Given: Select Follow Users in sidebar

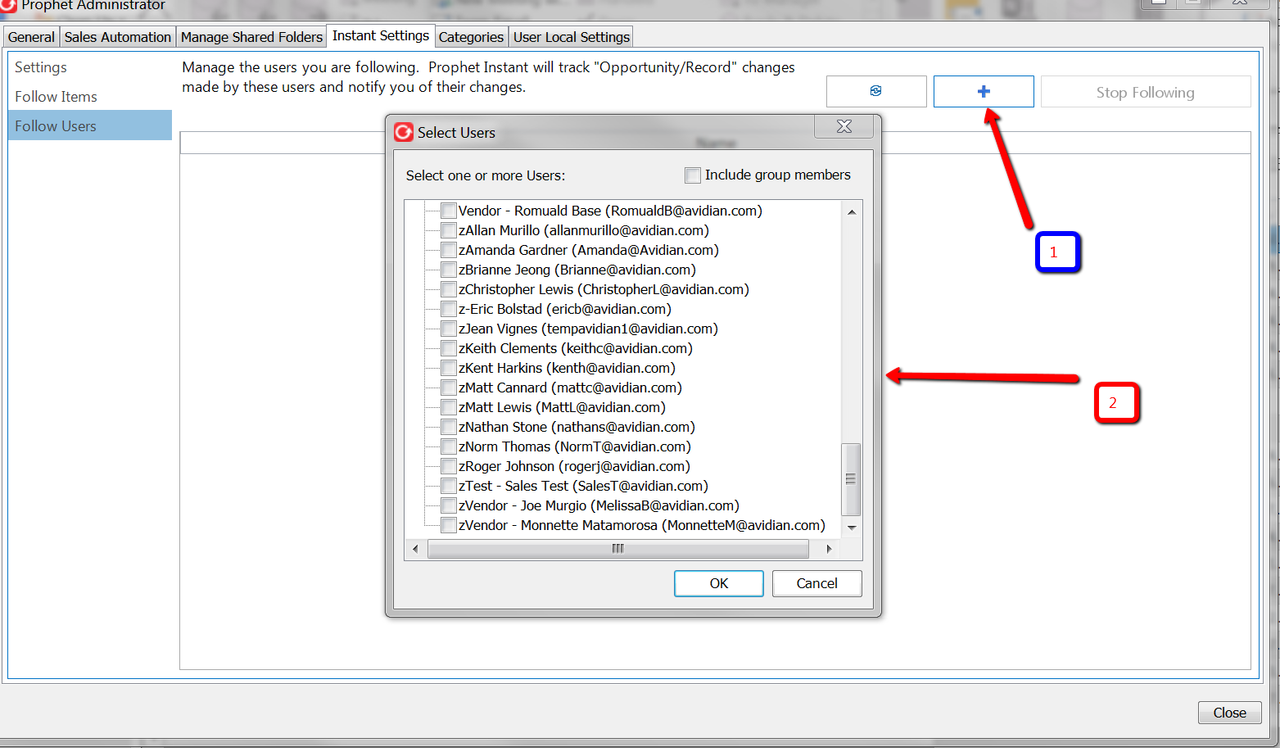Looking at the screenshot, I should coord(90,126).
